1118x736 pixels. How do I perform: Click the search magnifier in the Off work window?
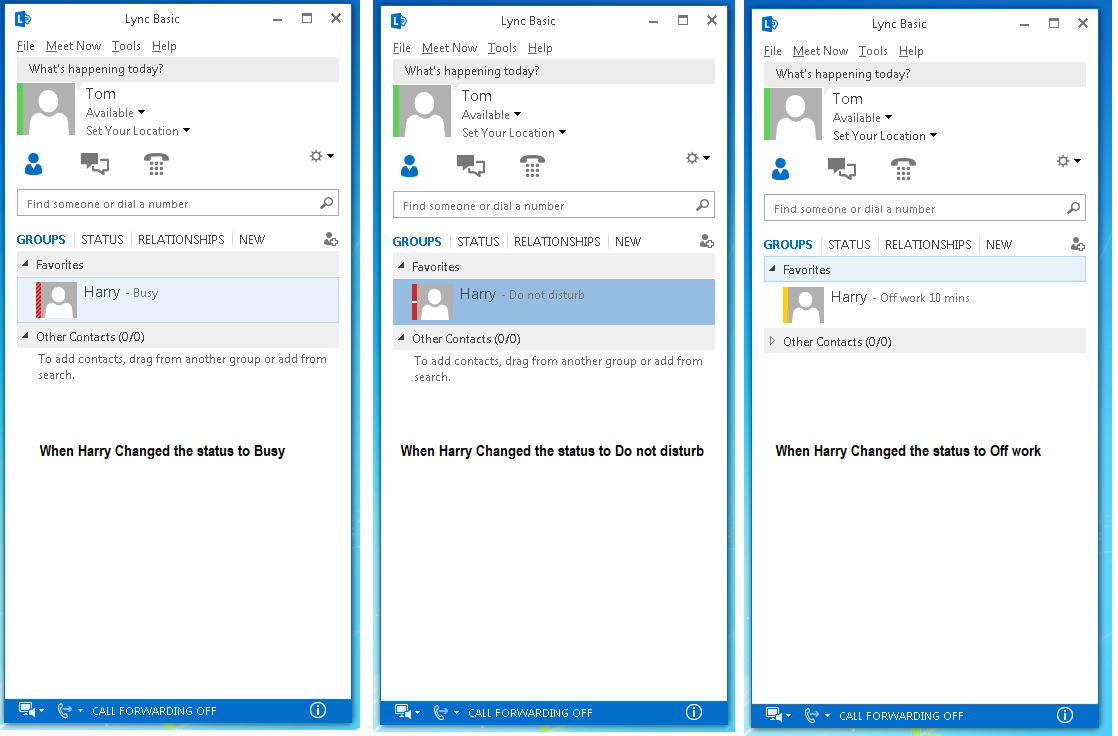(1074, 208)
